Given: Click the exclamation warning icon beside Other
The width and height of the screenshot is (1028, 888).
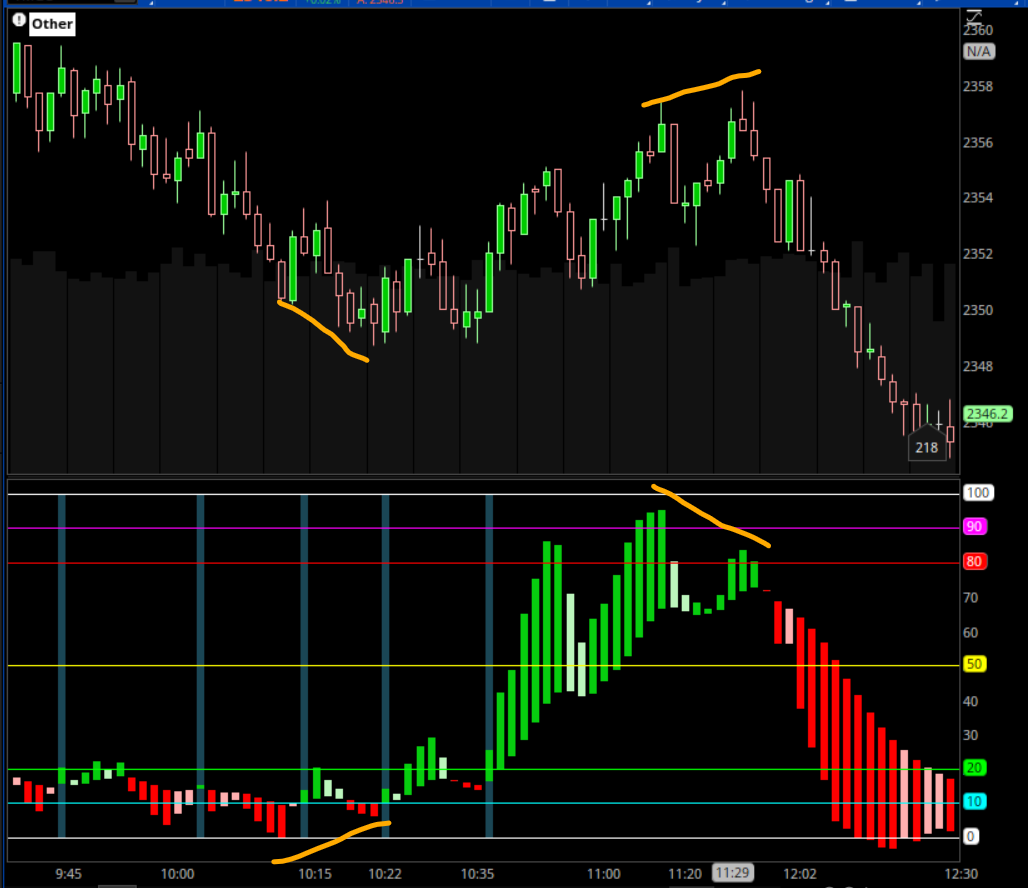Looking at the screenshot, I should (x=18, y=21).
